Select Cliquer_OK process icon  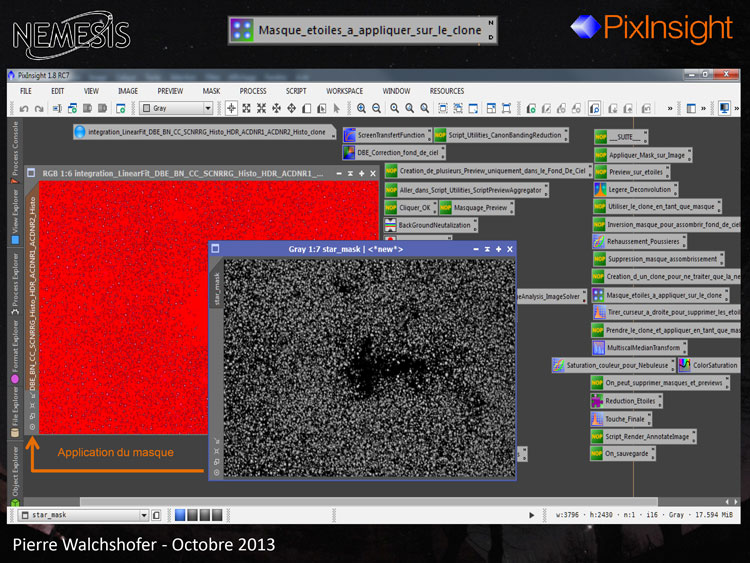[411, 208]
